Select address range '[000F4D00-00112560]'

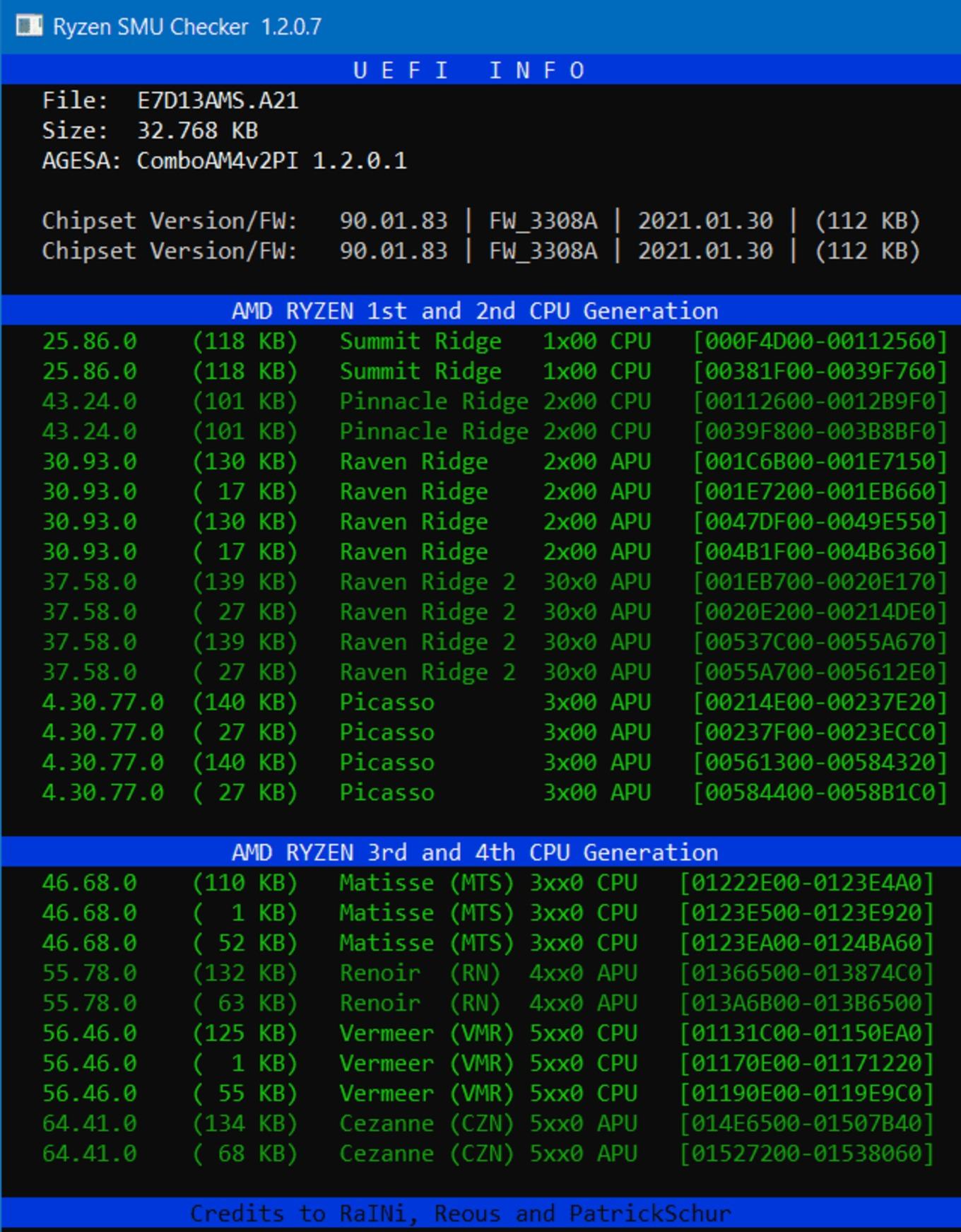click(x=820, y=341)
